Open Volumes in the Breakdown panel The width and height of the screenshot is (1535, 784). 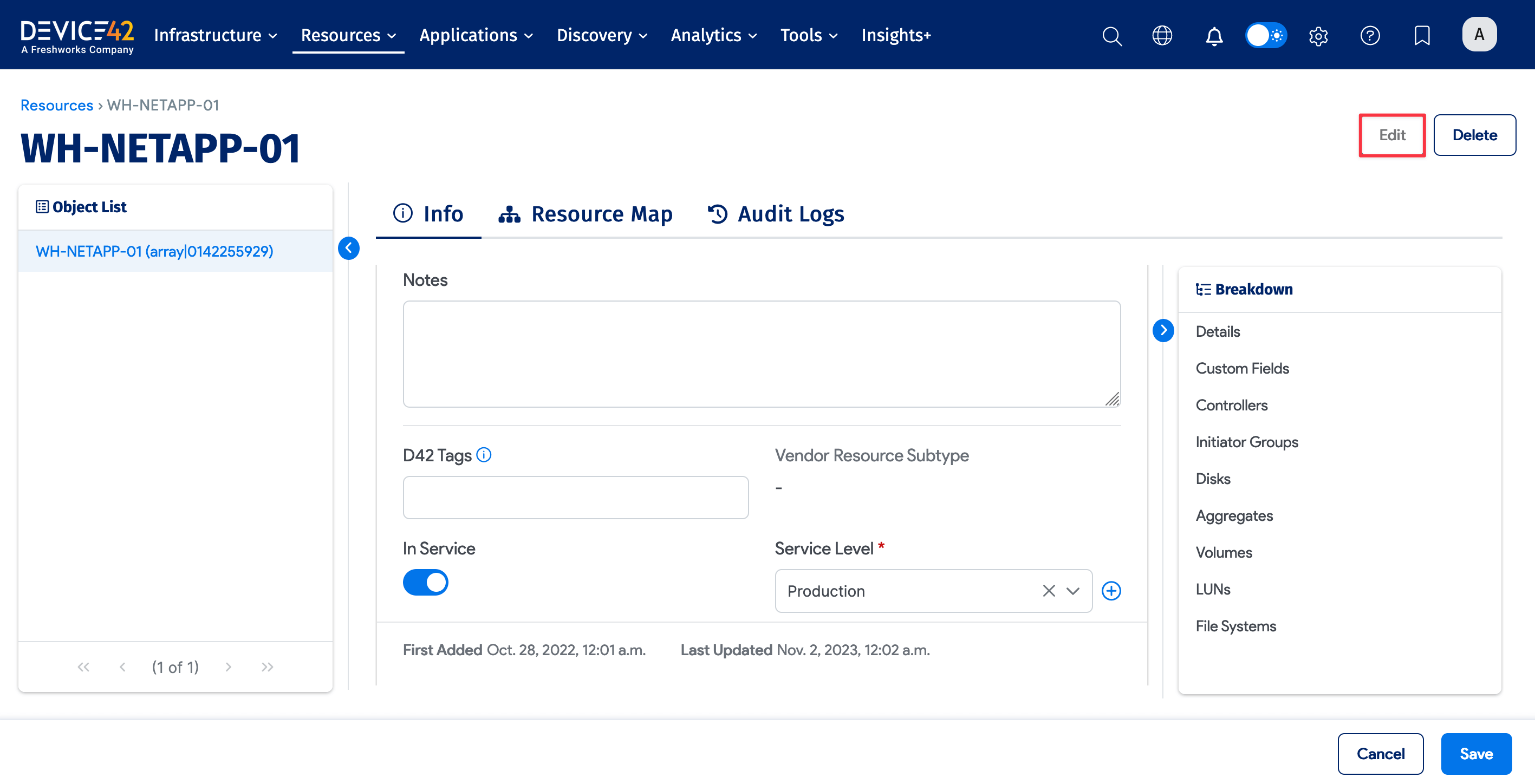1224,552
